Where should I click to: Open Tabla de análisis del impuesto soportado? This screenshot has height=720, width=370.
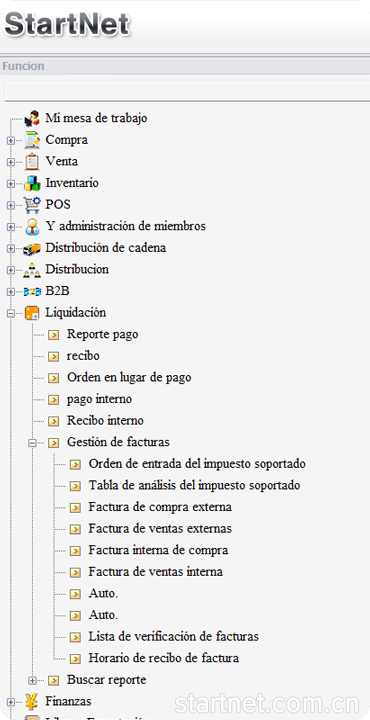pyautogui.click(x=194, y=485)
